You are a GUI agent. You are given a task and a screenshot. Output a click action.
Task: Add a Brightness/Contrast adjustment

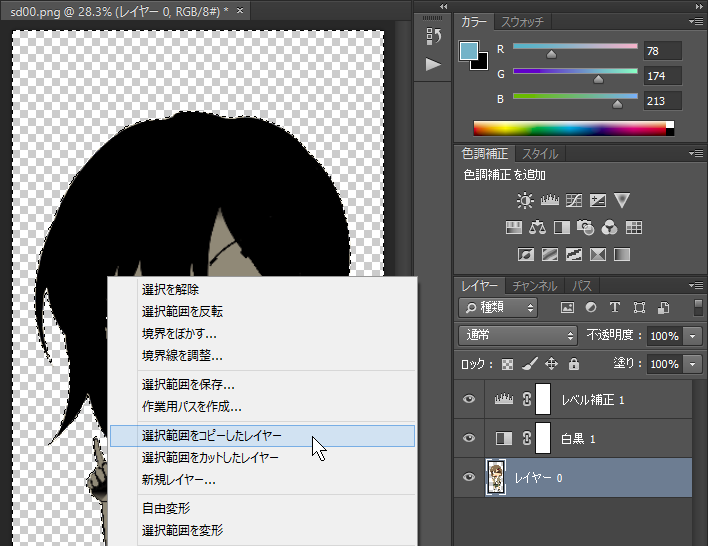click(x=525, y=201)
